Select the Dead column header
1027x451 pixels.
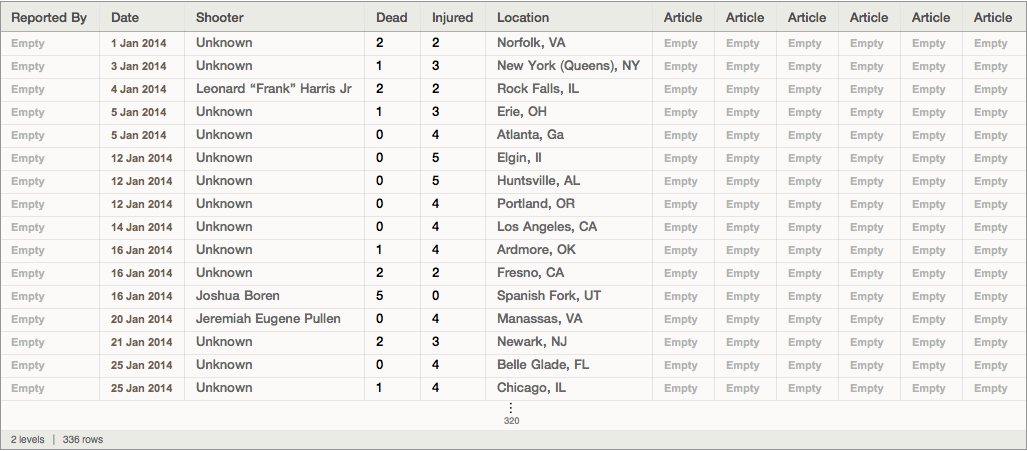click(391, 17)
